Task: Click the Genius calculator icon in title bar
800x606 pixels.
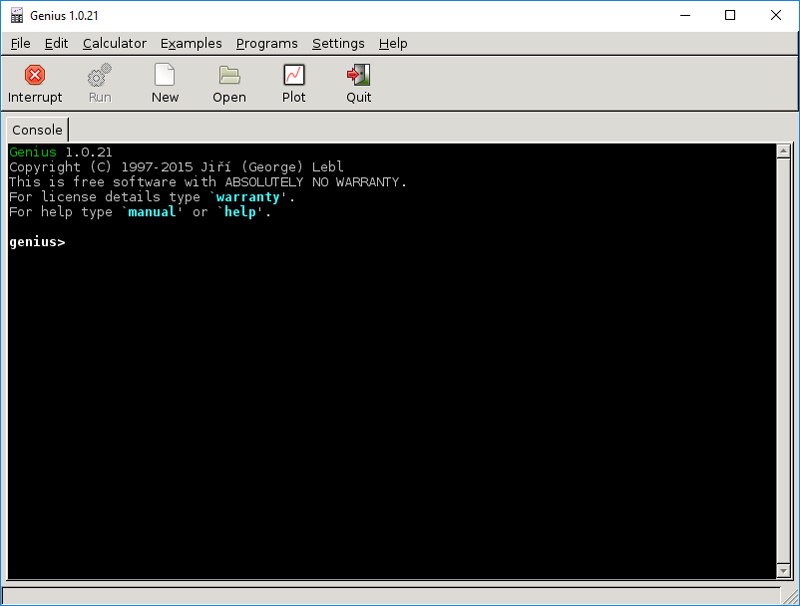Action: point(16,16)
